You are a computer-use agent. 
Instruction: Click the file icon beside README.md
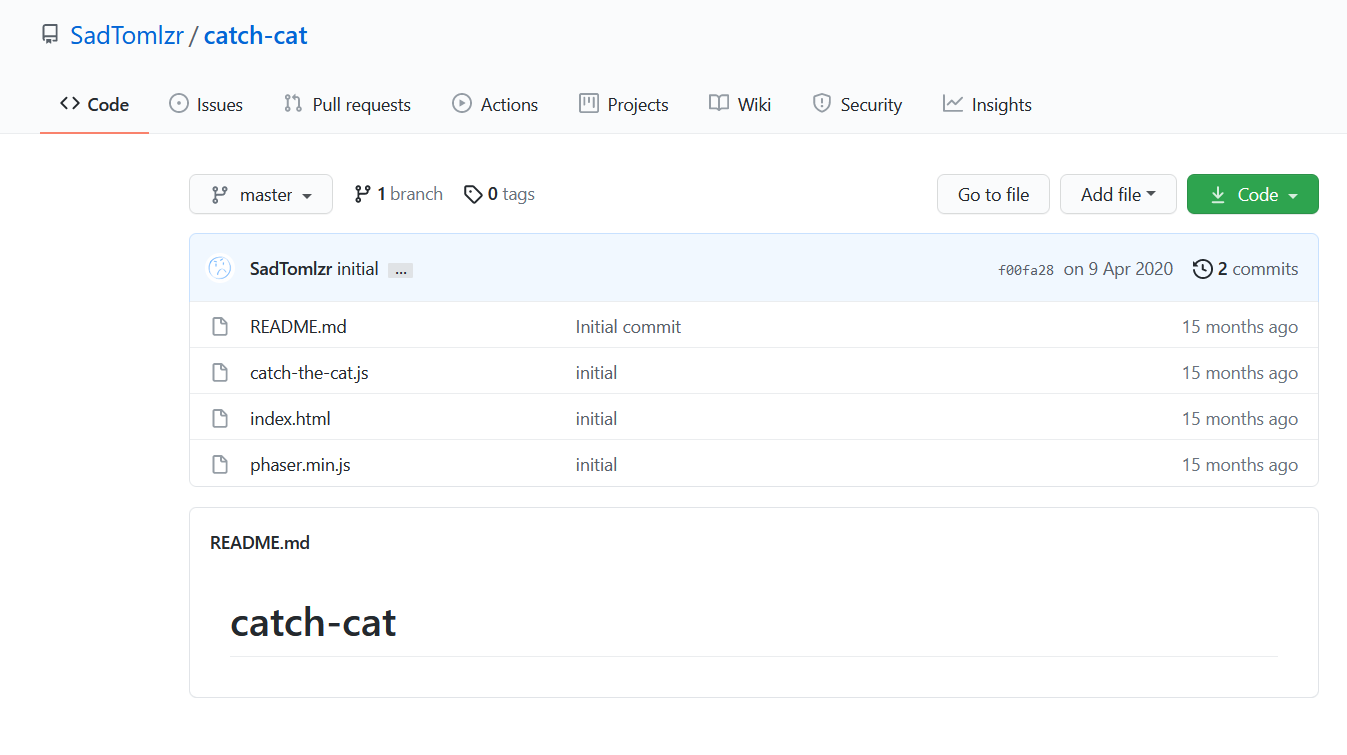220,327
